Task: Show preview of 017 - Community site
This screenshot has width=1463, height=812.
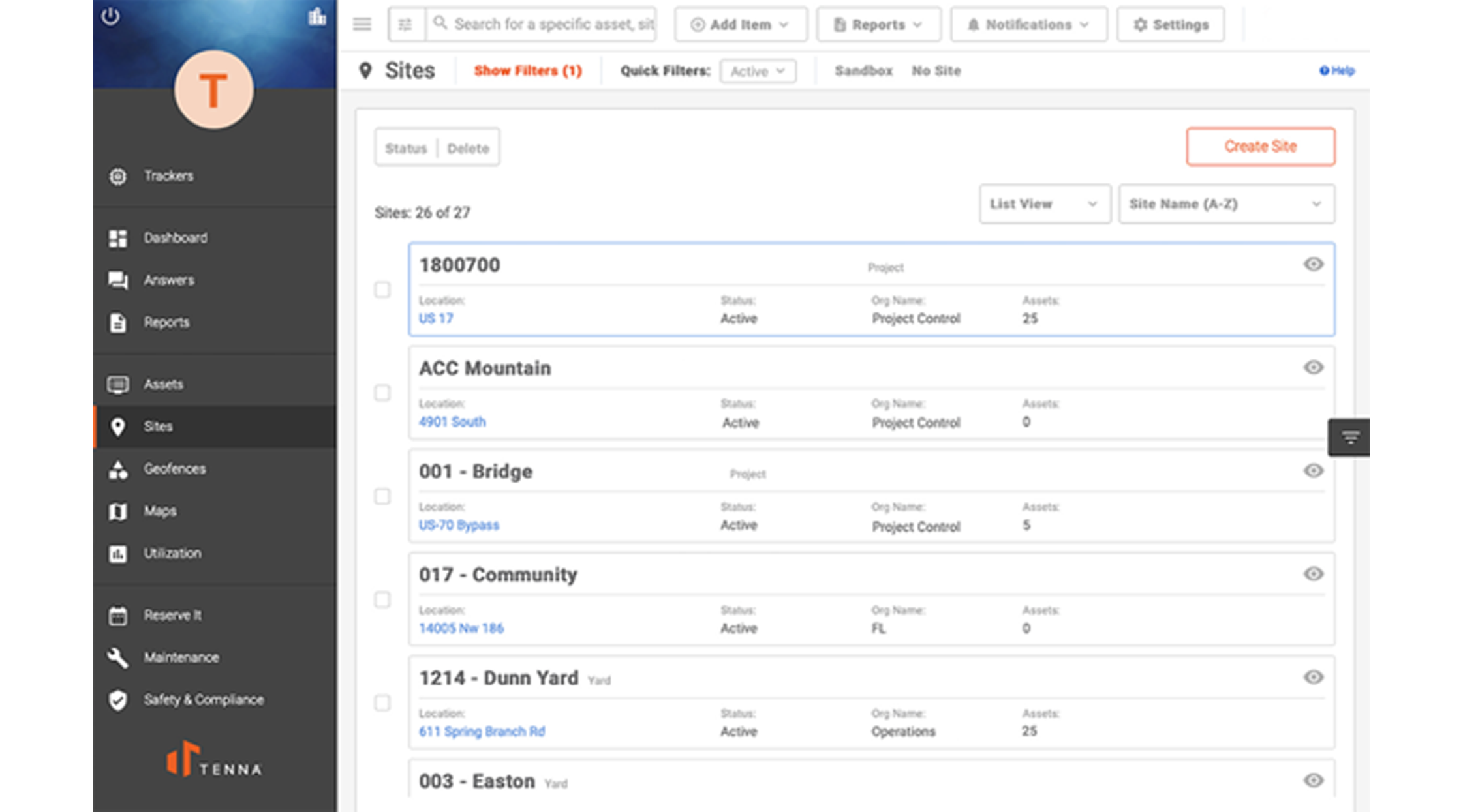Action: (x=1314, y=574)
